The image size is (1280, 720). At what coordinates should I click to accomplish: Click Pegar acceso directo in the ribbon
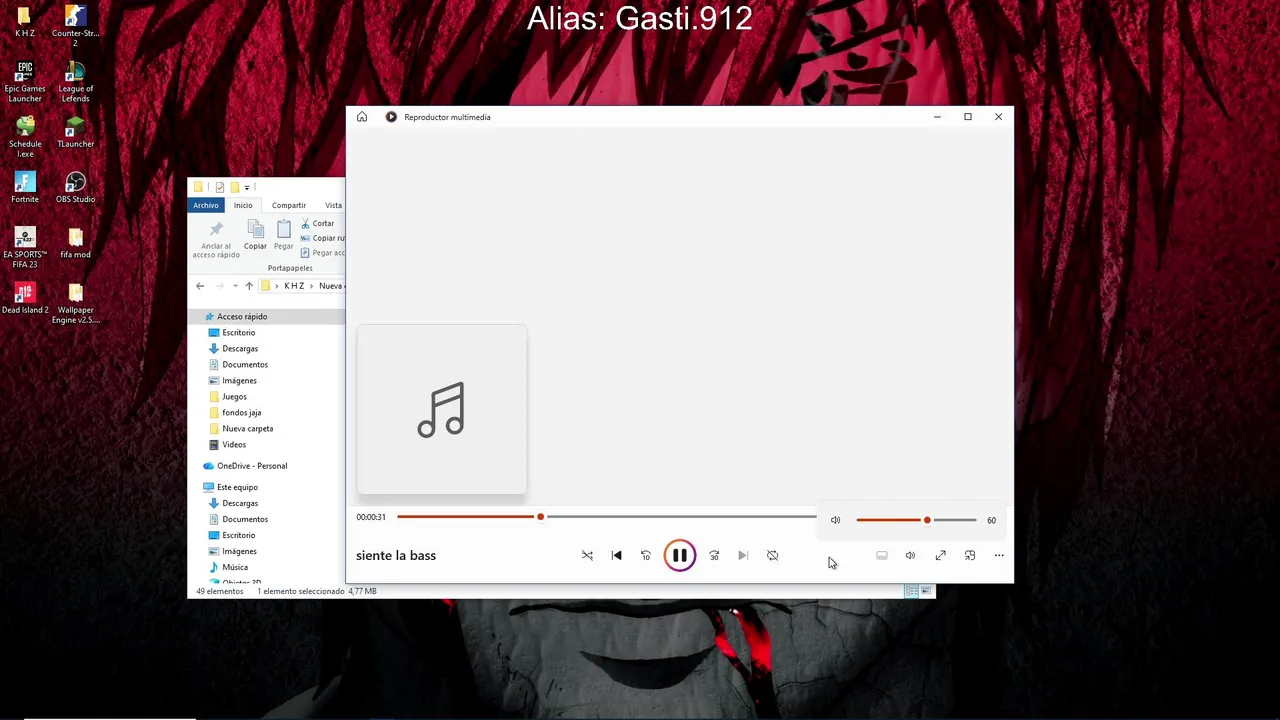[322, 253]
